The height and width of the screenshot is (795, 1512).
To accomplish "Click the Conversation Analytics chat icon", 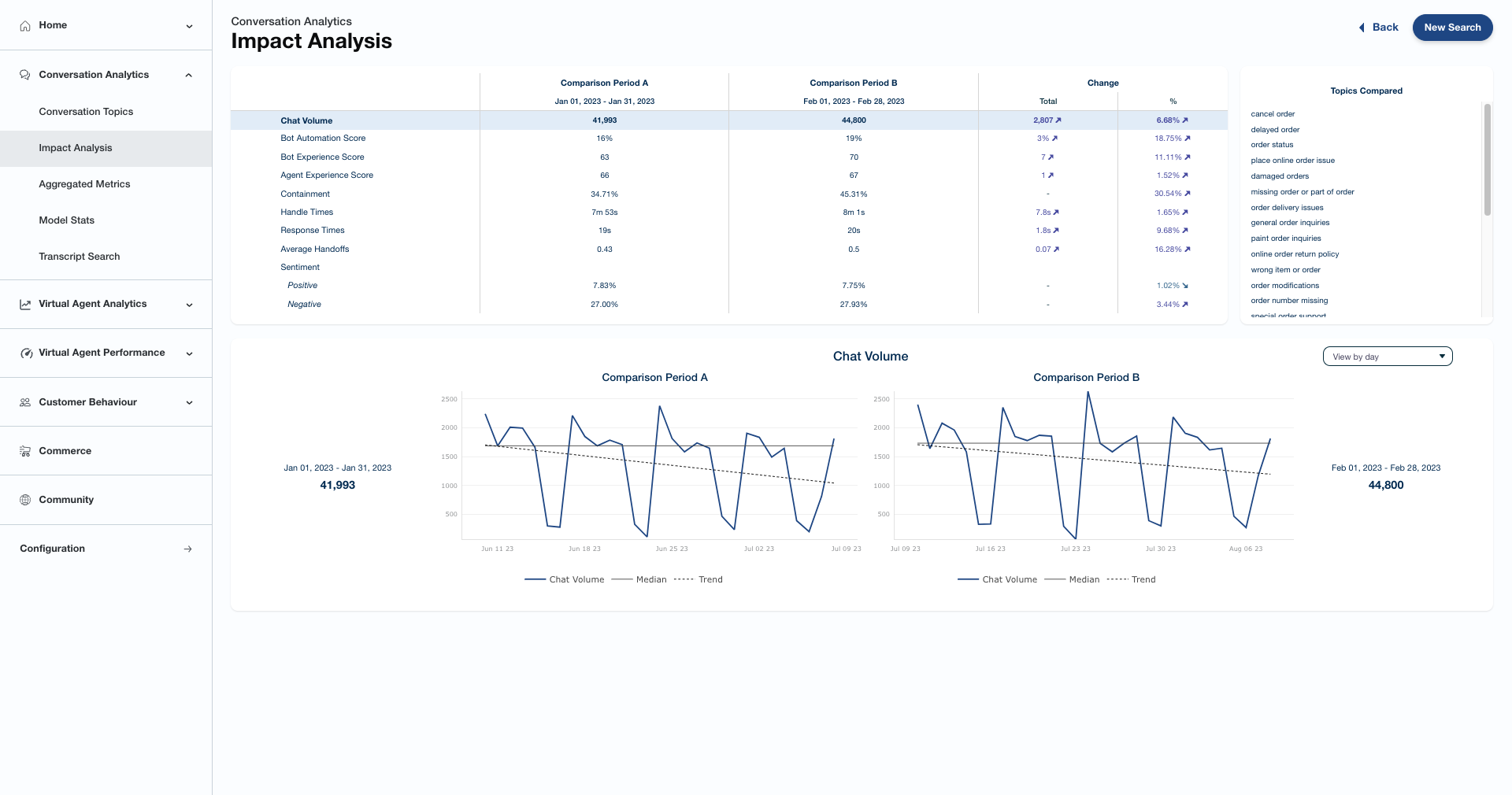I will [25, 75].
